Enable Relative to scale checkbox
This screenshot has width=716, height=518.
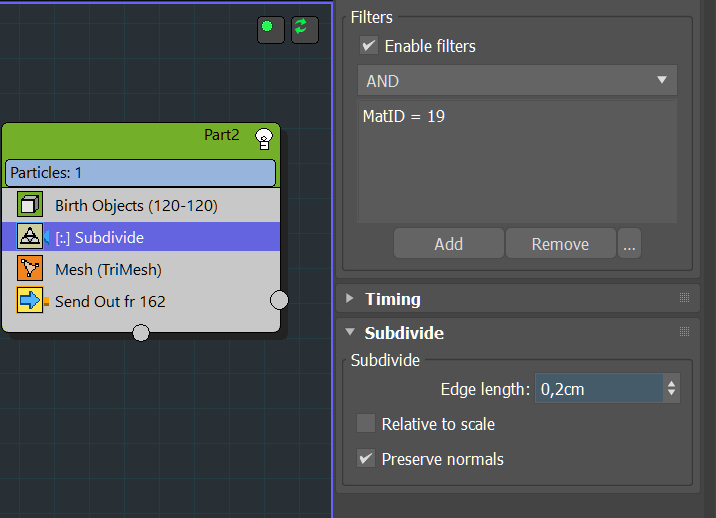click(x=366, y=423)
